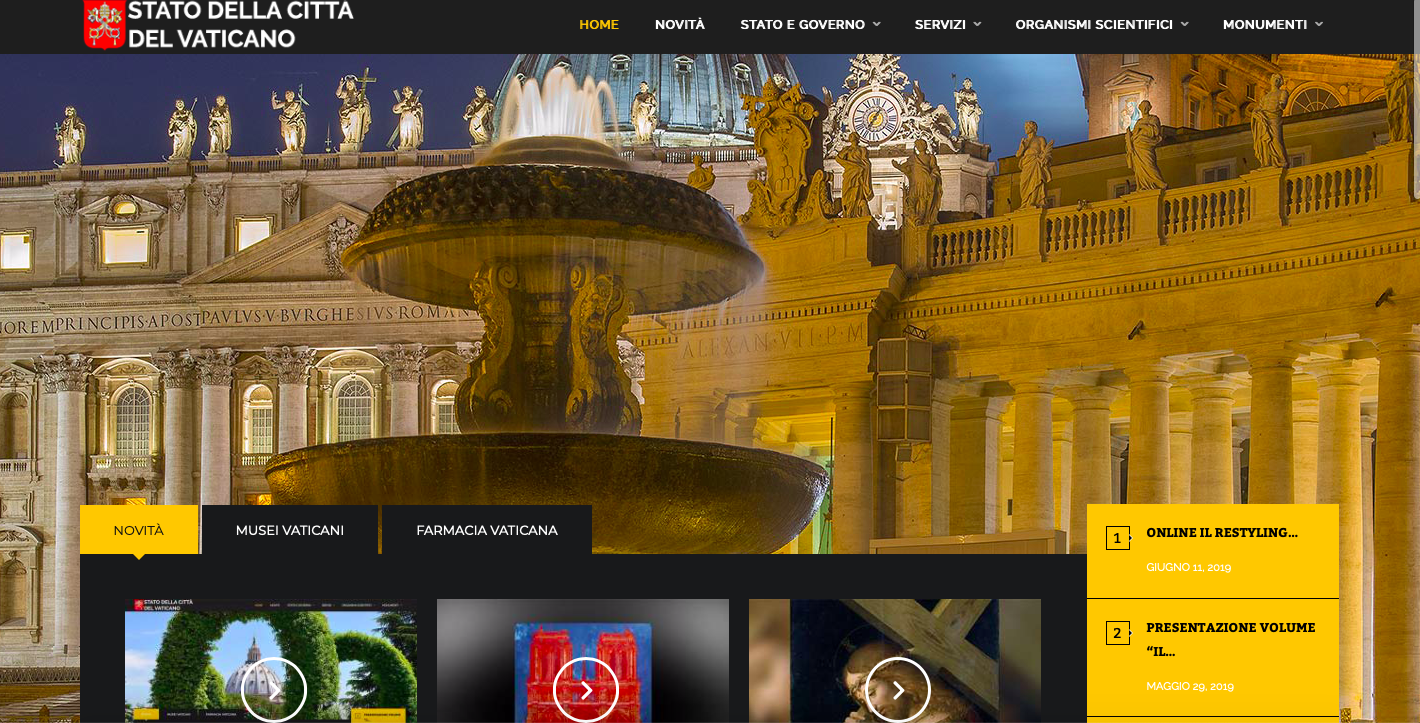
Task: Click the Vatican coat of arms logo
Action: [103, 25]
